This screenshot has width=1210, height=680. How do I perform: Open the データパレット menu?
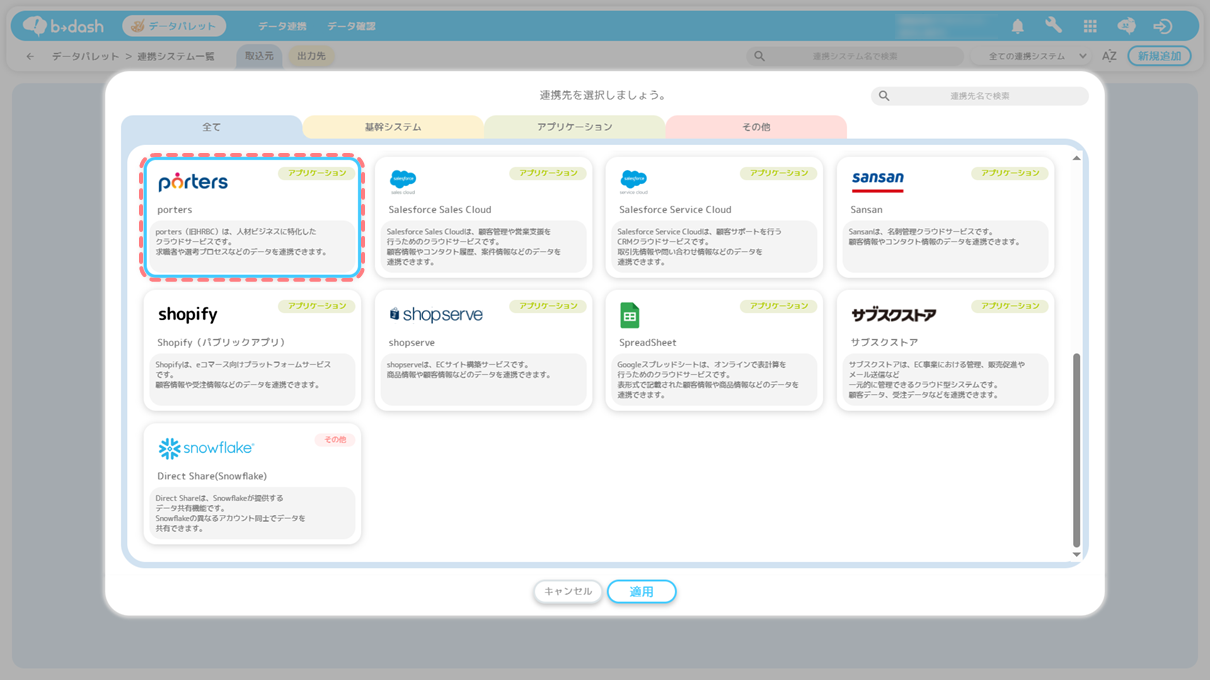174,26
